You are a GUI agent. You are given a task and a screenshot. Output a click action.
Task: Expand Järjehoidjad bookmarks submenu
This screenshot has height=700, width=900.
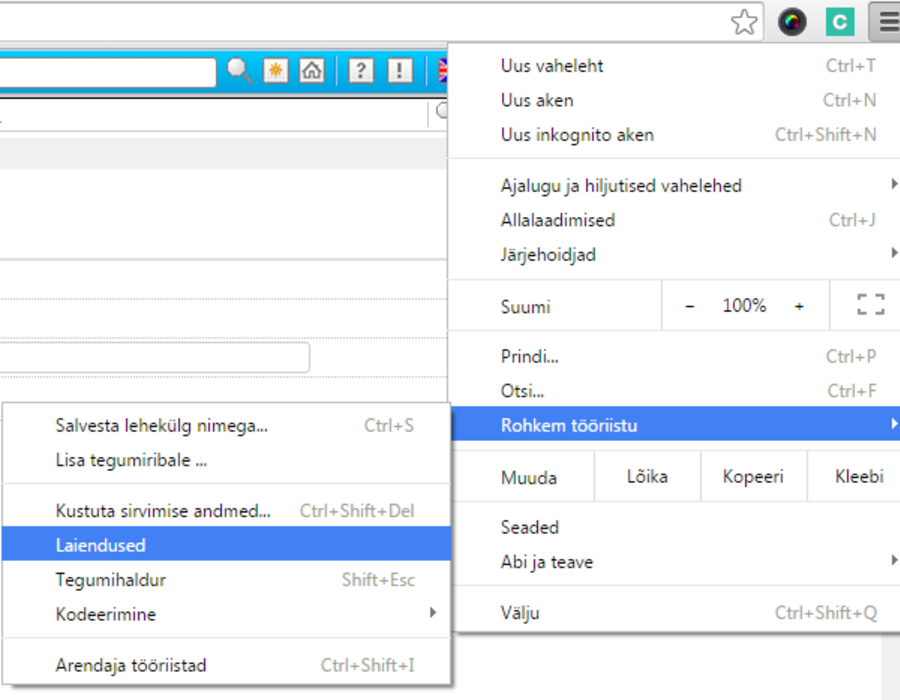674,255
